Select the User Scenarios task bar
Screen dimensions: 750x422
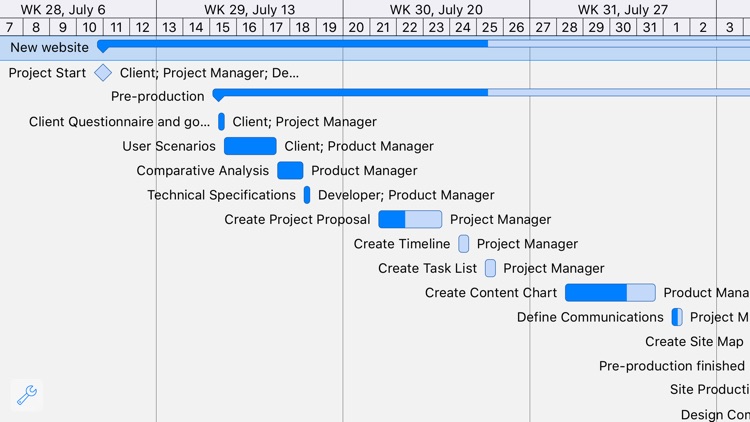(250, 146)
